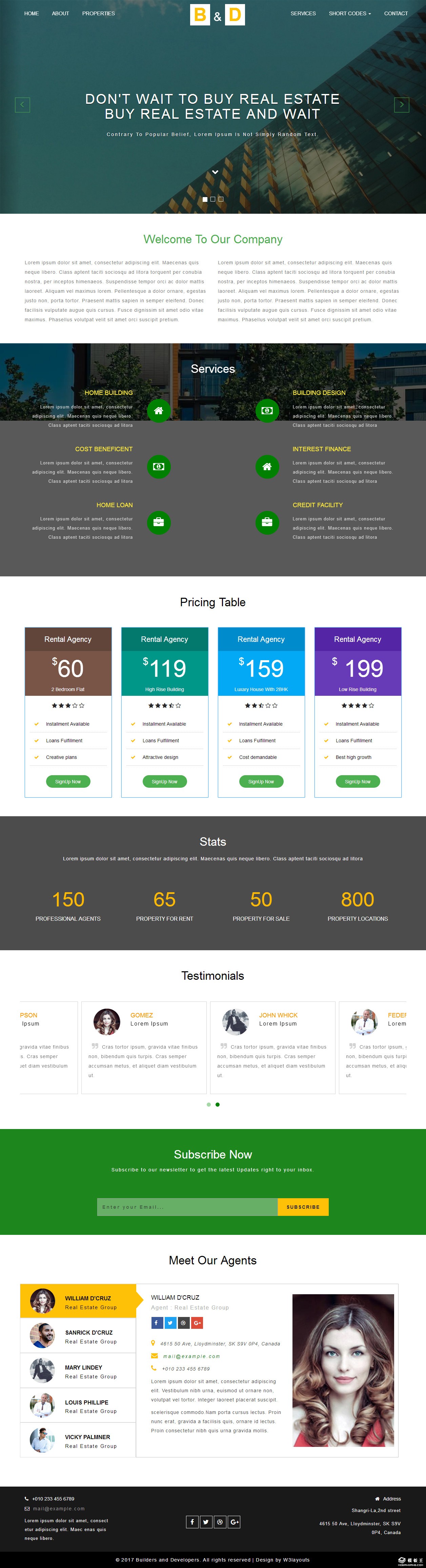Click agent's Google Plus icon
Image resolution: width=426 pixels, height=1568 pixels.
(x=197, y=1323)
